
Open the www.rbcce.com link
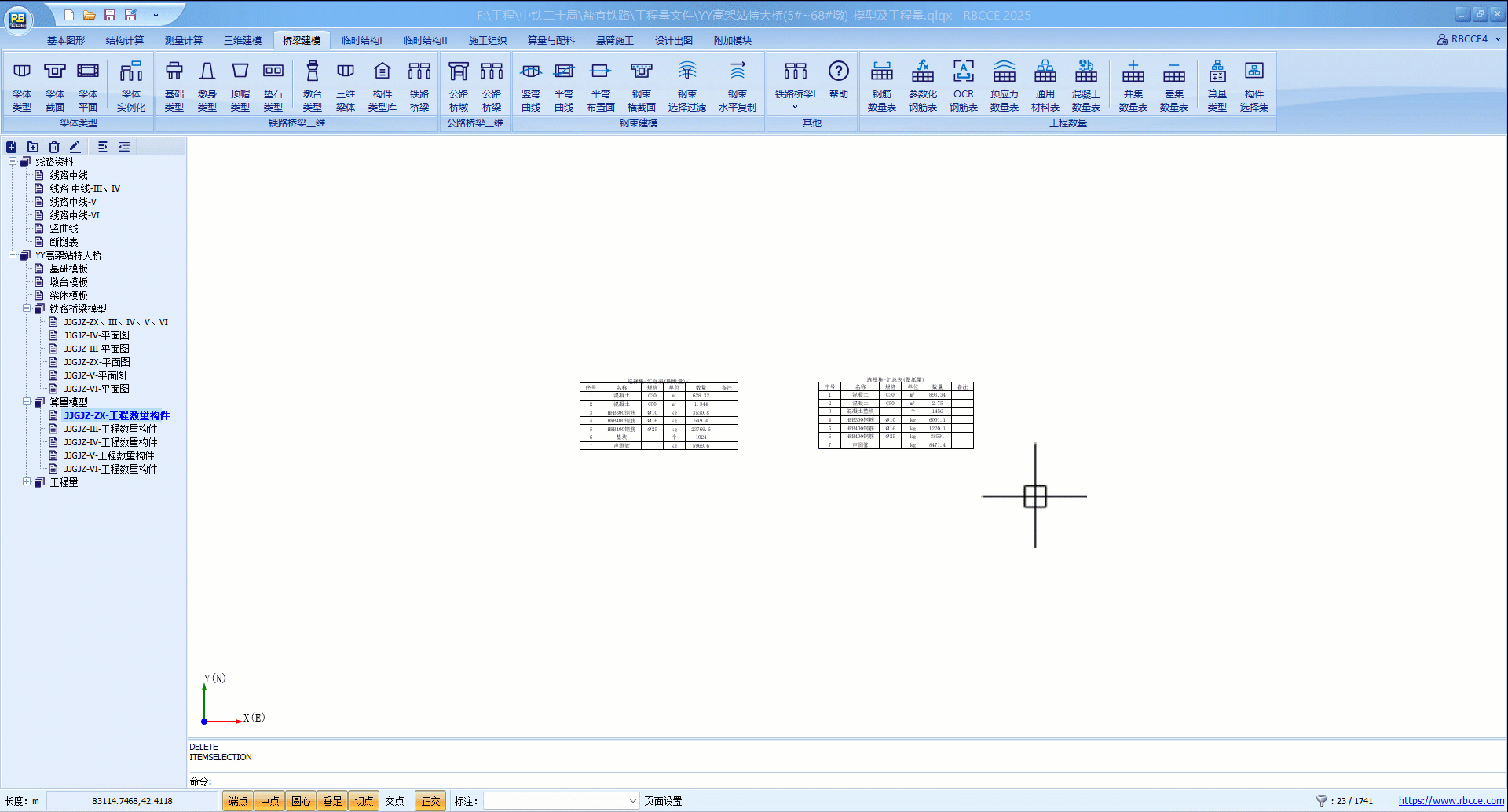click(1451, 801)
